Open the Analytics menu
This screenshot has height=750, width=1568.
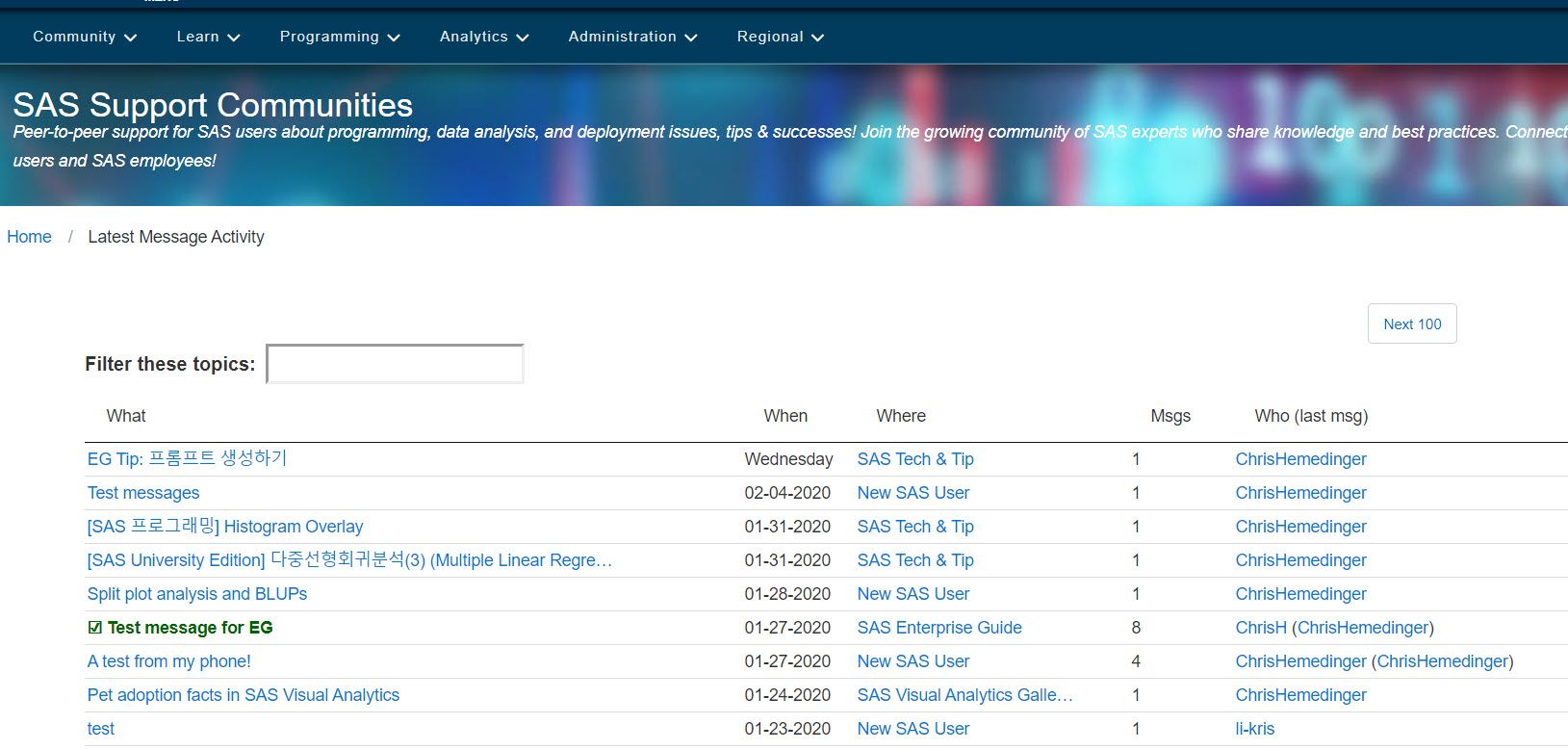click(484, 37)
